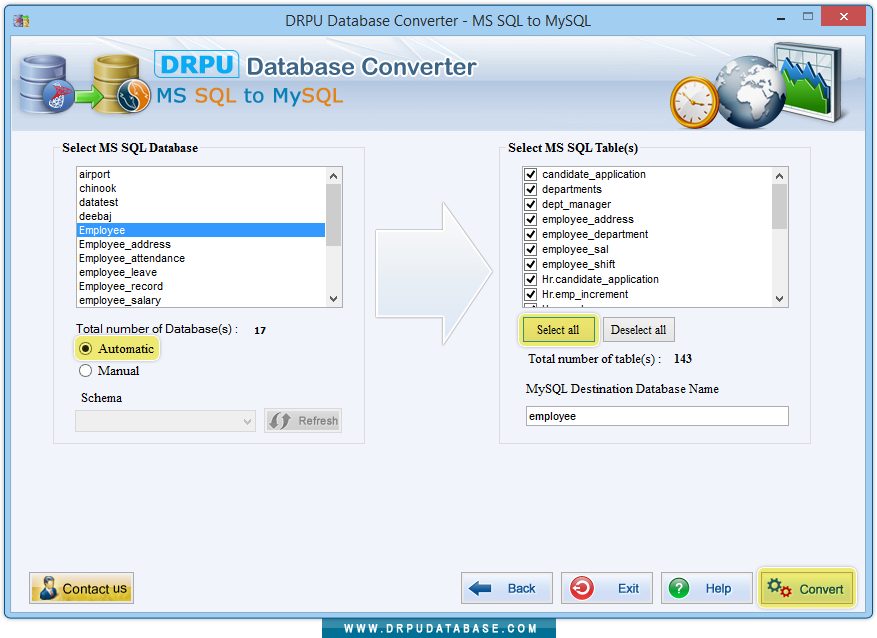Select the Employee_attendance database
877x638 pixels.
pos(201,258)
